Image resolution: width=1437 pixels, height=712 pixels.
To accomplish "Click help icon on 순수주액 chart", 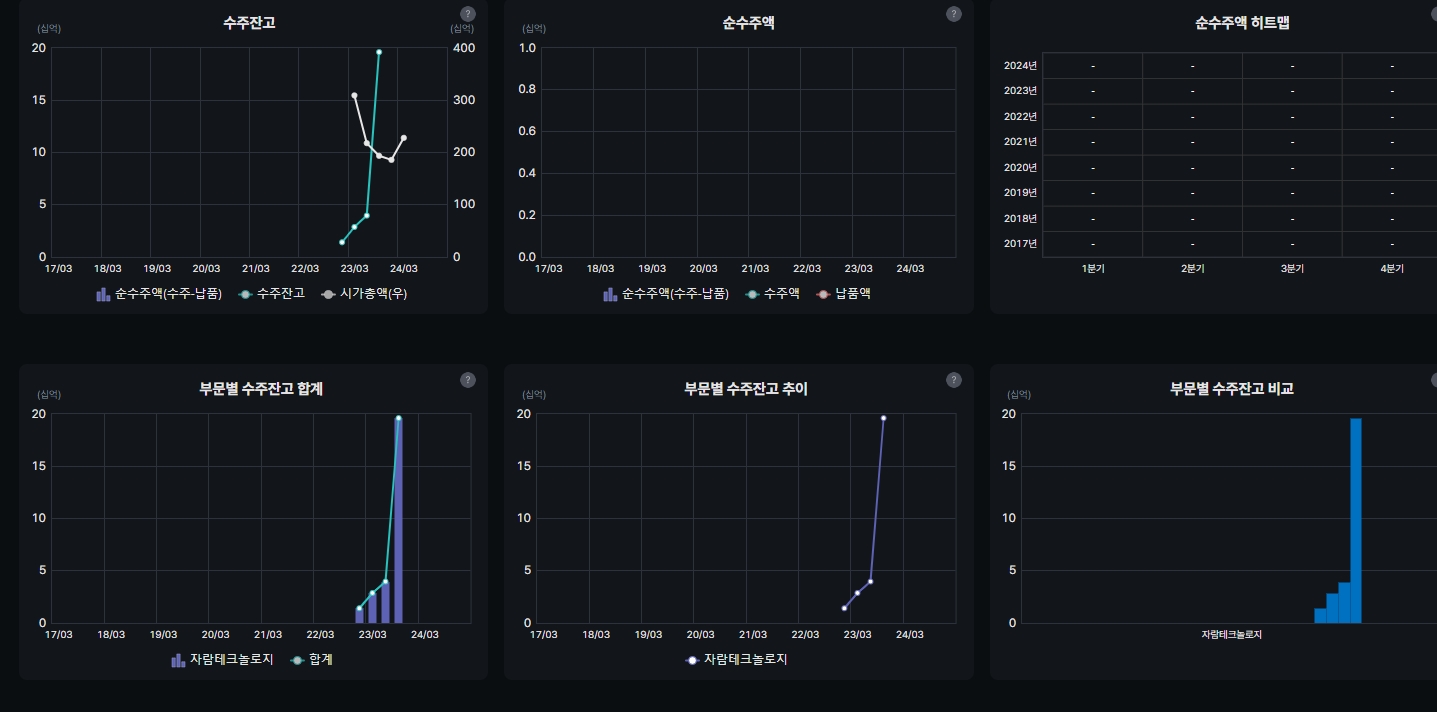I will coord(954,14).
